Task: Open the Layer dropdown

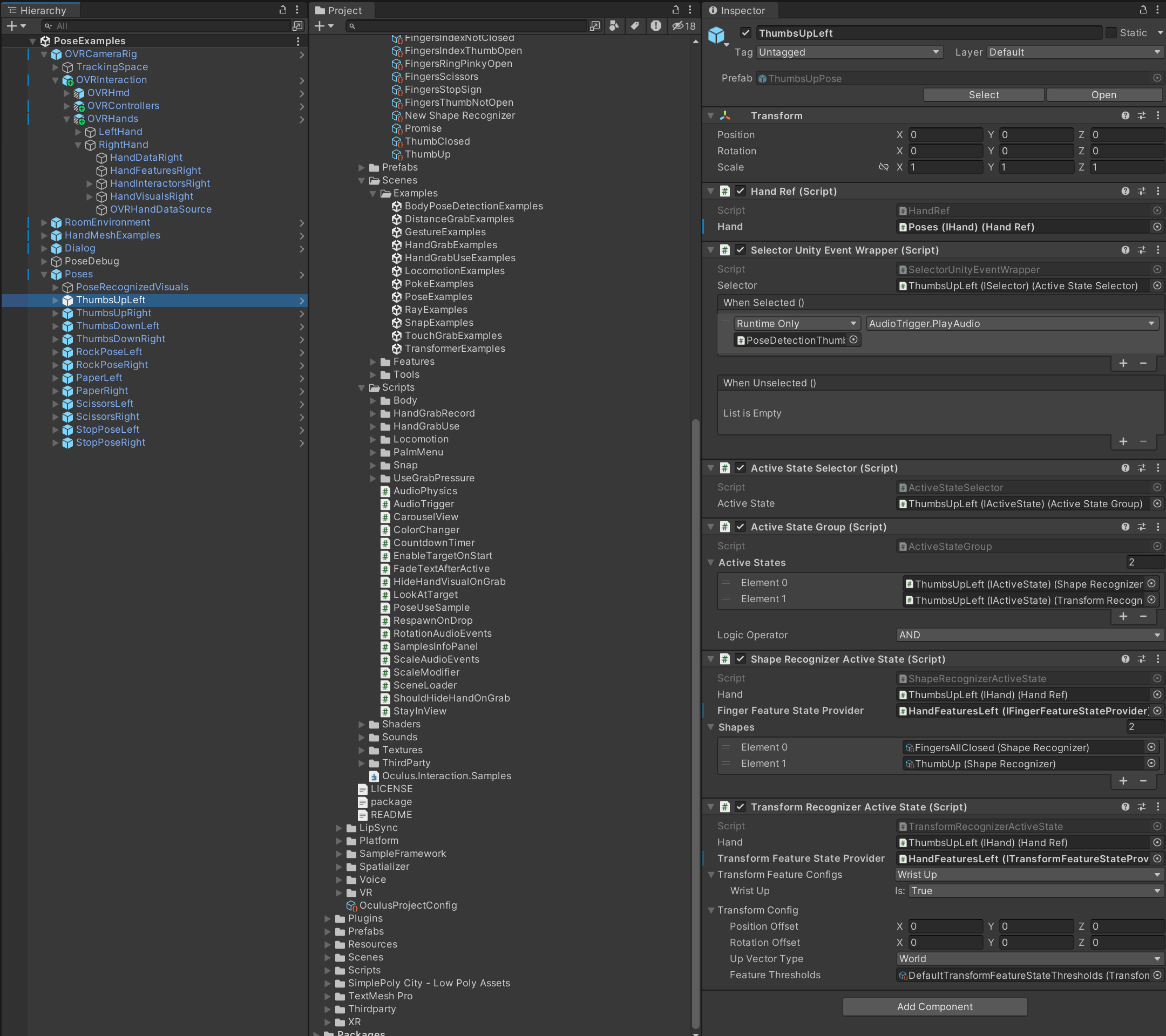Action: pos(1075,52)
